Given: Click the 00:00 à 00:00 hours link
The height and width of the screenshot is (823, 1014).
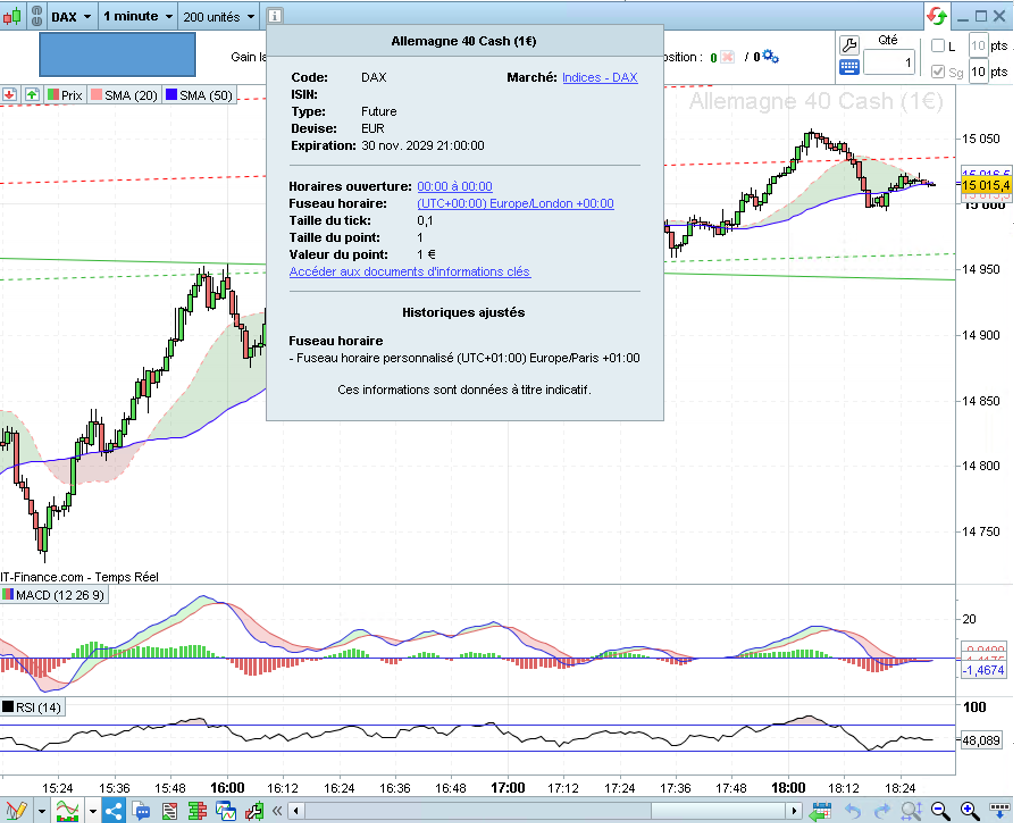Looking at the screenshot, I should tap(455, 186).
